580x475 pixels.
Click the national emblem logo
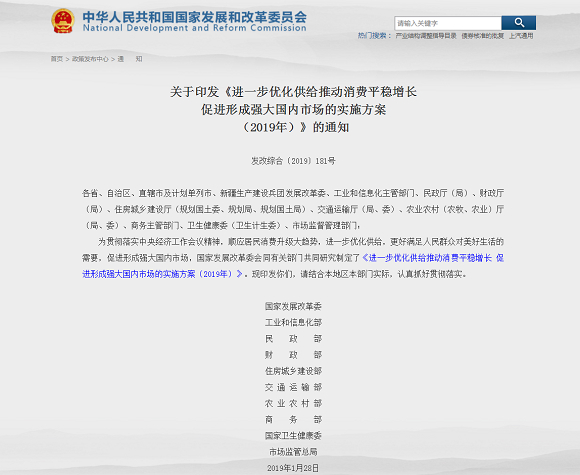[x=63, y=21]
